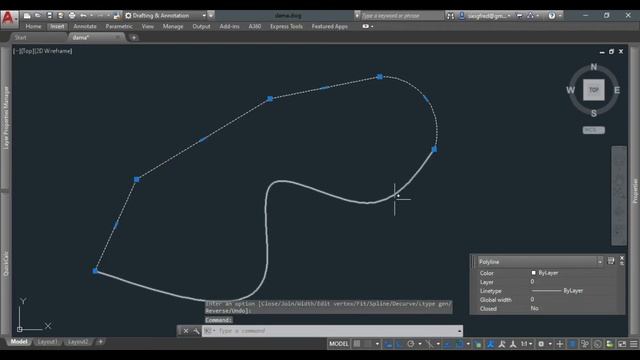
Task: Open the AutoCAD application menu button
Action: click(x=9, y=18)
